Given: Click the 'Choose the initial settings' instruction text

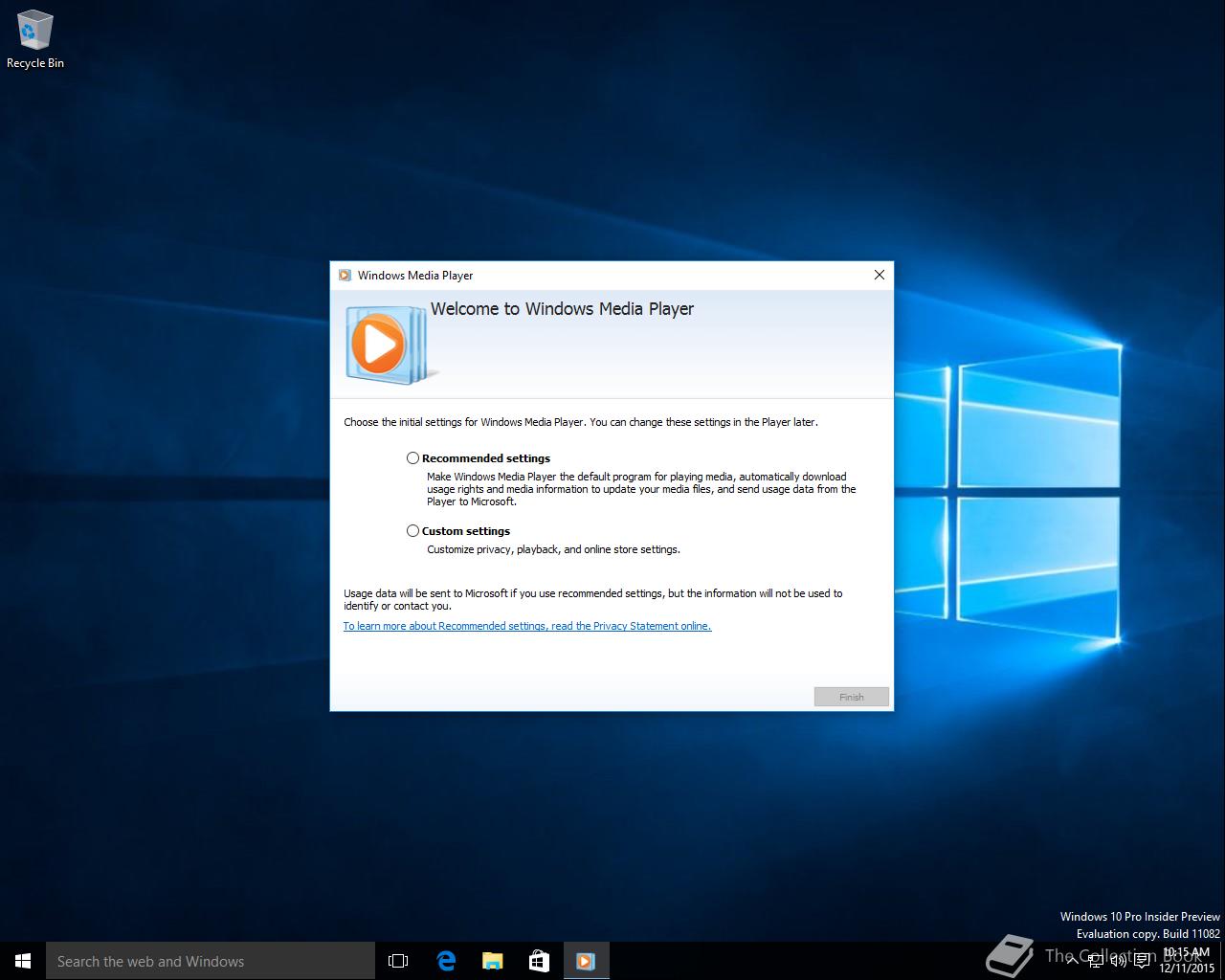Looking at the screenshot, I should 581,422.
